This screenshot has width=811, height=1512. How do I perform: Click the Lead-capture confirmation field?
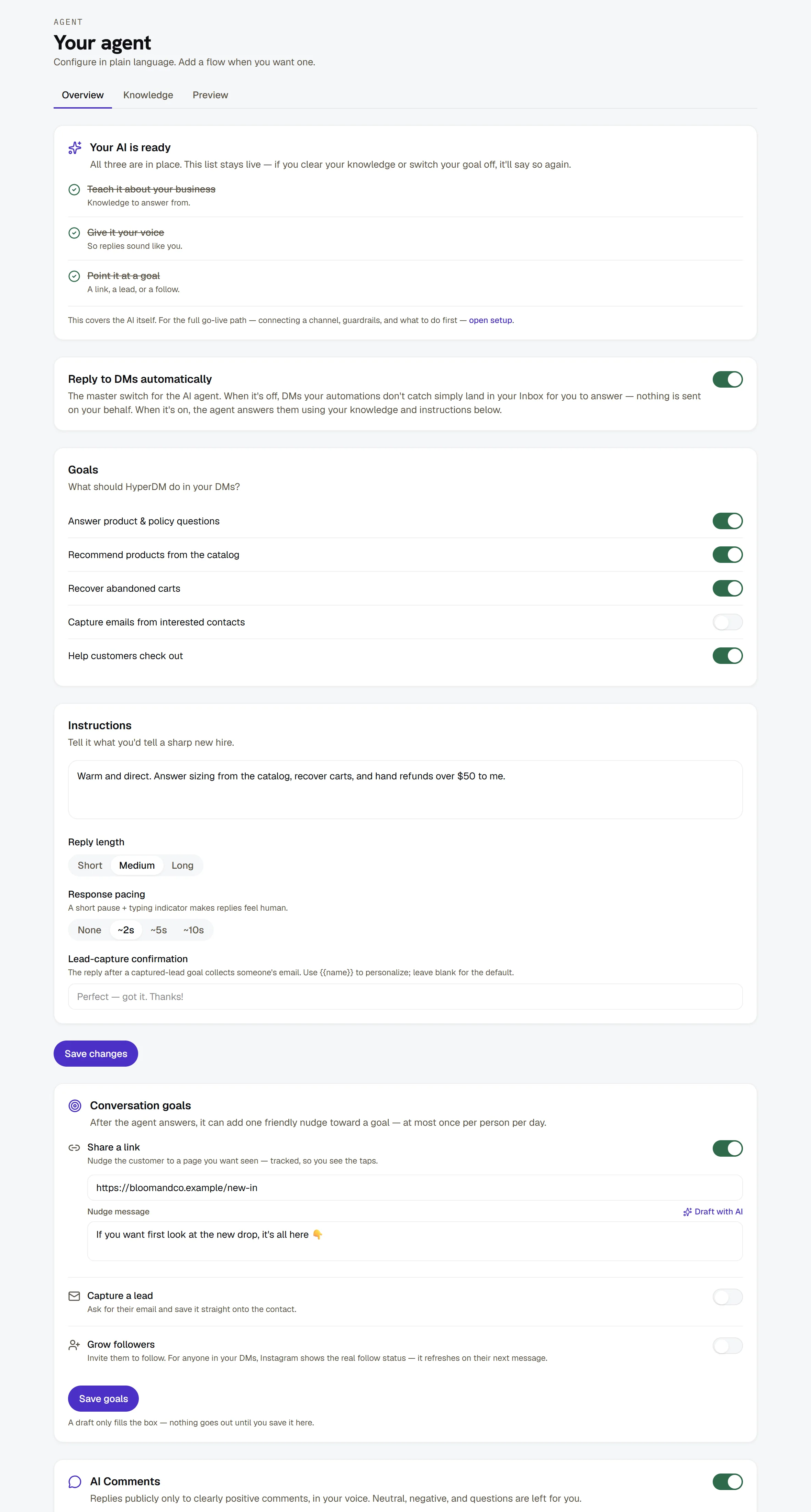click(x=405, y=997)
